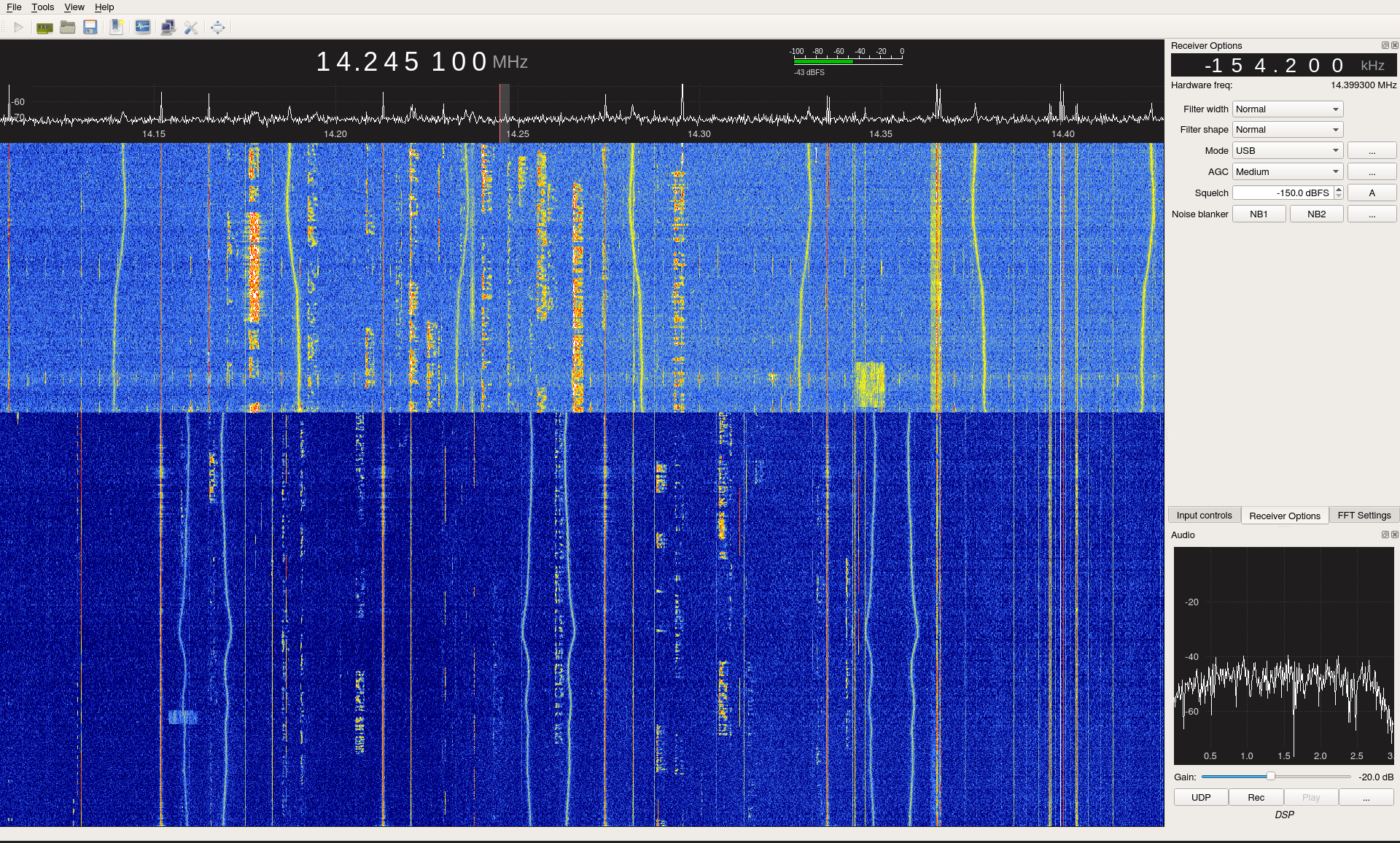Click the MHz unit label
1400x843 pixels.
coord(510,62)
